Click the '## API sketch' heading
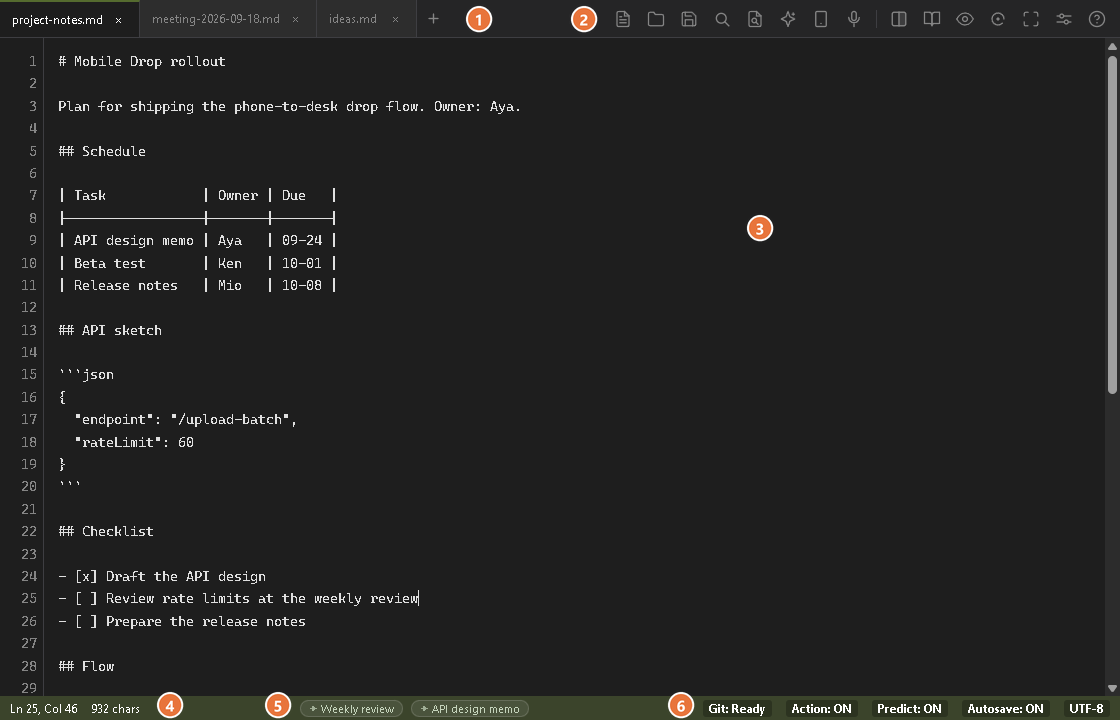 point(110,330)
